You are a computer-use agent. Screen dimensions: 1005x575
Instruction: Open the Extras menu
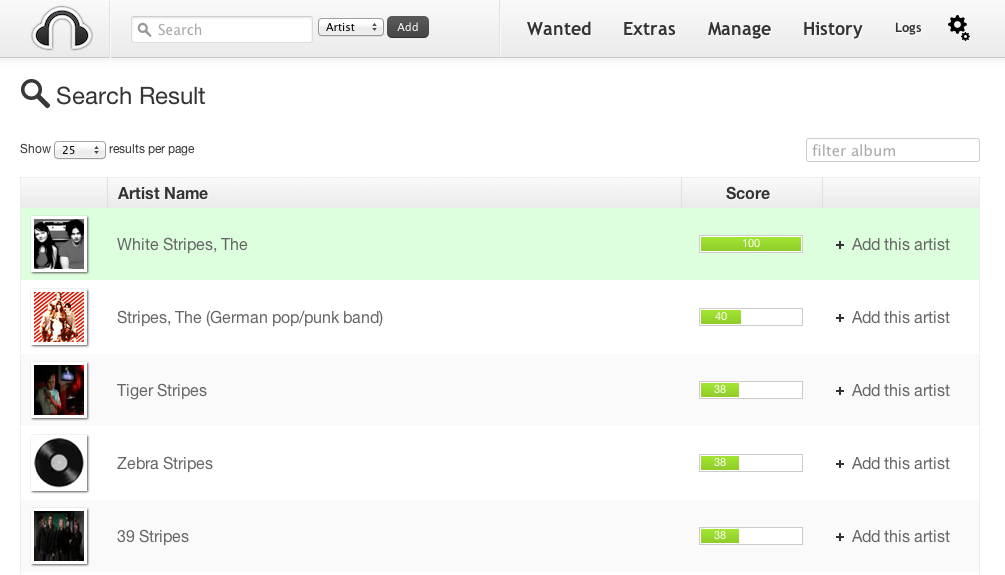[x=649, y=29]
